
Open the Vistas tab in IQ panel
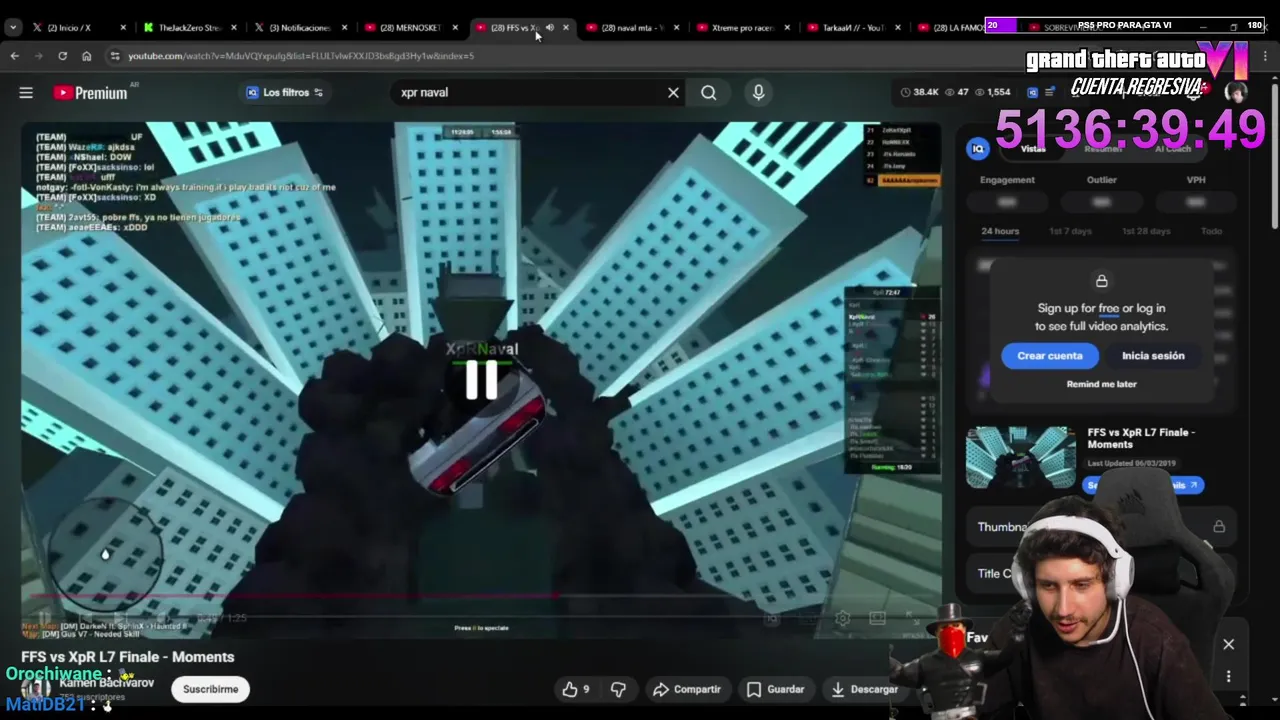(1033, 149)
